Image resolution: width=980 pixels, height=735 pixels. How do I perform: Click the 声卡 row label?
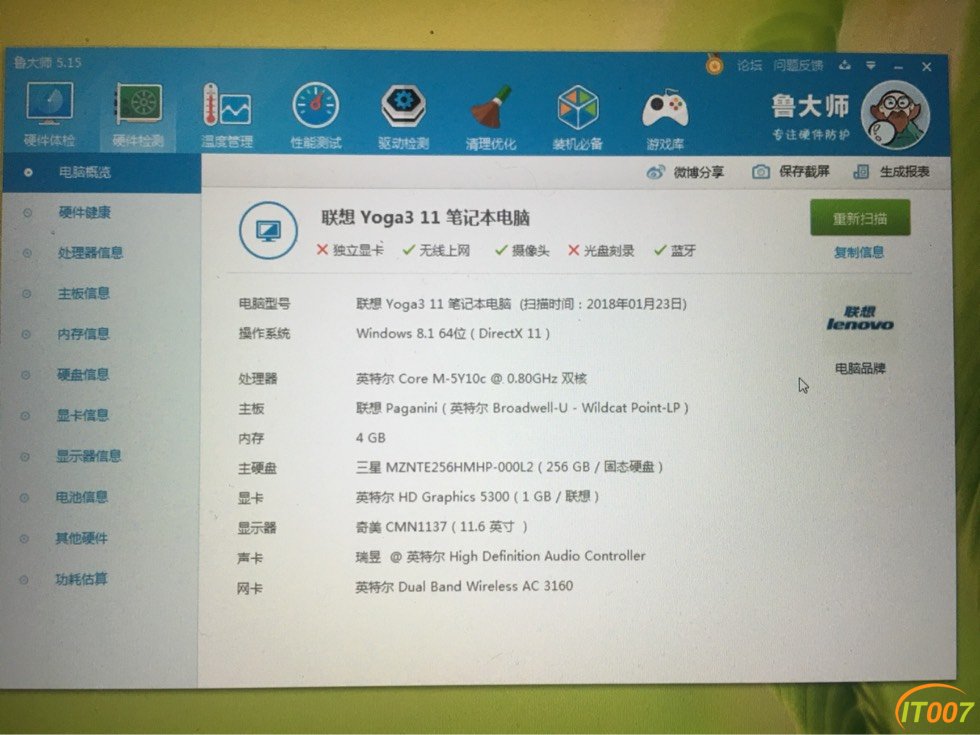(250, 558)
